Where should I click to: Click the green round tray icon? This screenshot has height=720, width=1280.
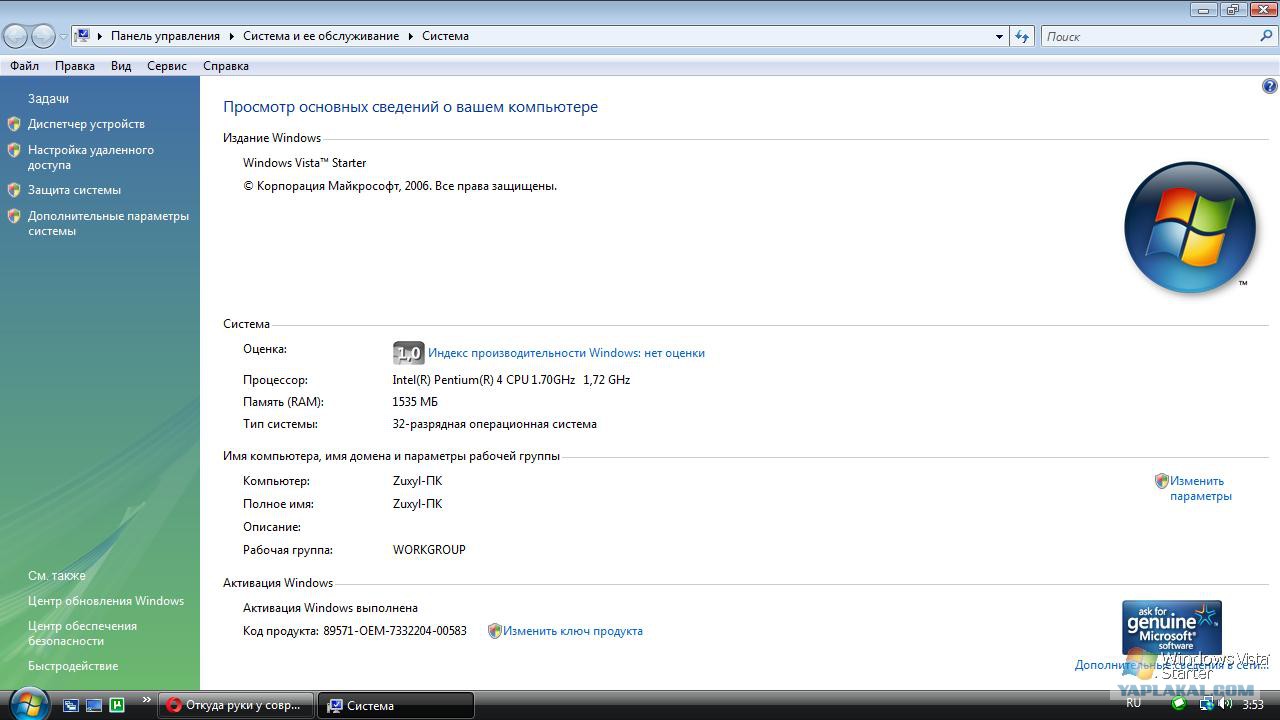pos(1178,705)
